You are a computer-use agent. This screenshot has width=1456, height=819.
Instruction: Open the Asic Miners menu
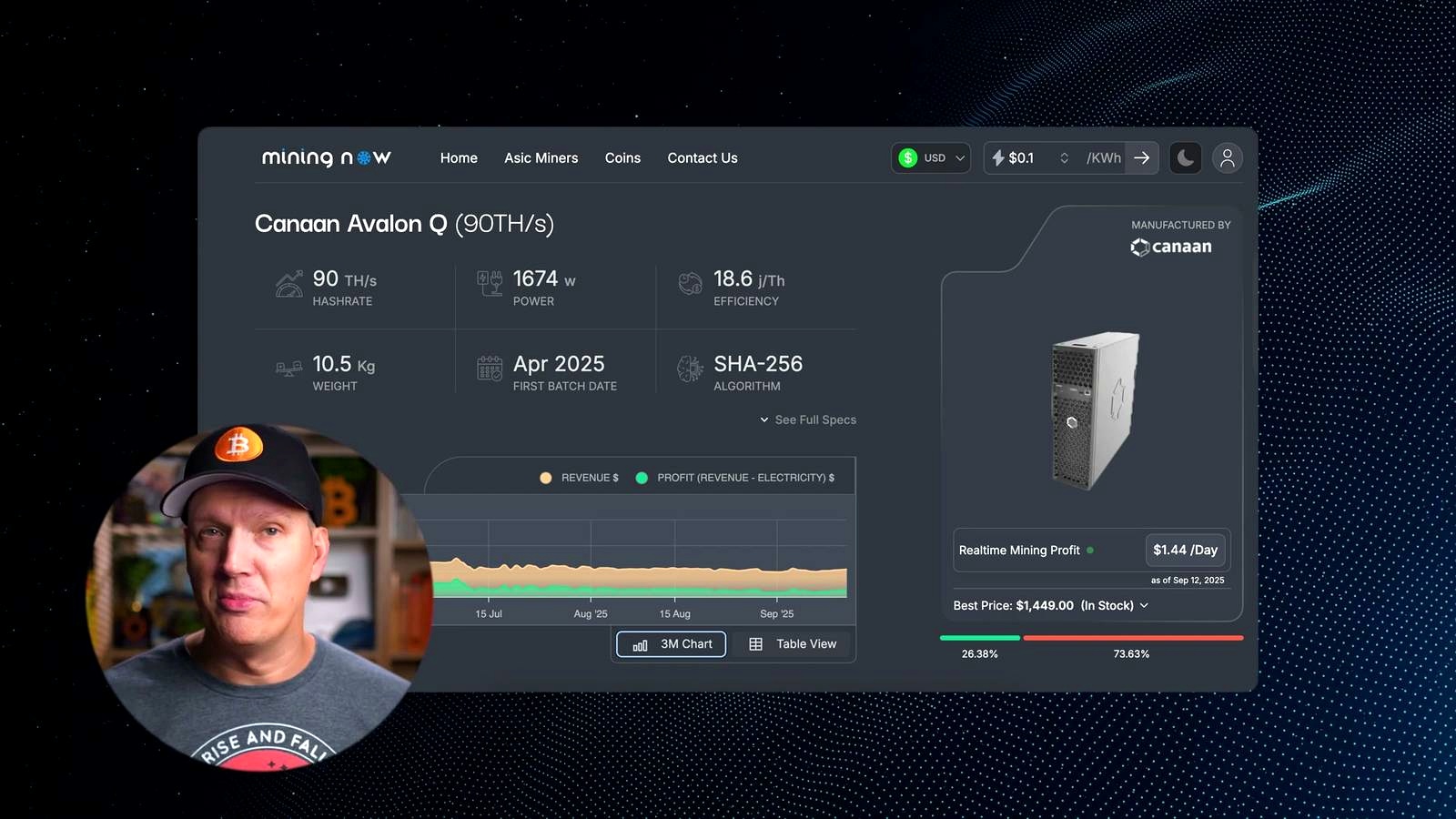click(541, 158)
